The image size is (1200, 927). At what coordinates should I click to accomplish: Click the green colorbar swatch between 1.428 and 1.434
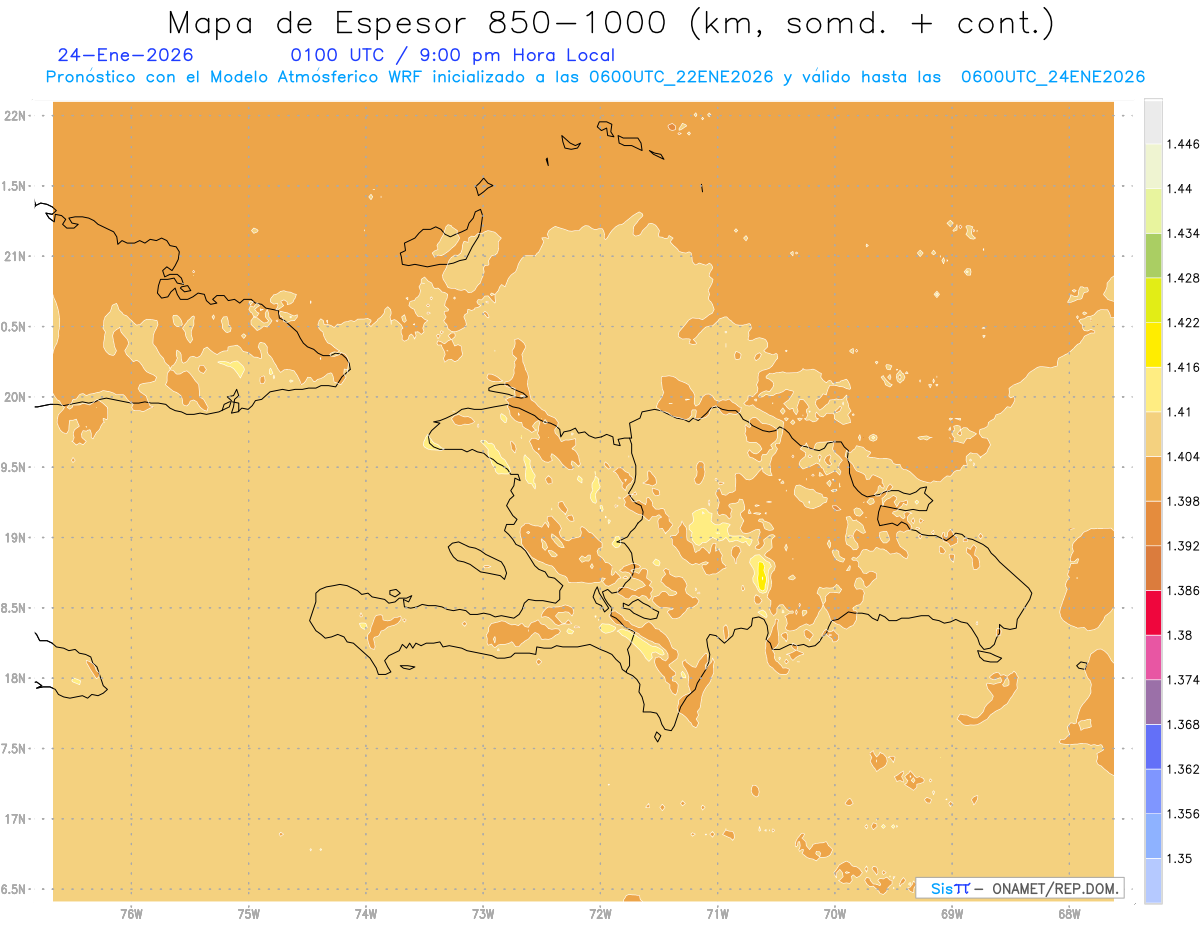(1153, 255)
